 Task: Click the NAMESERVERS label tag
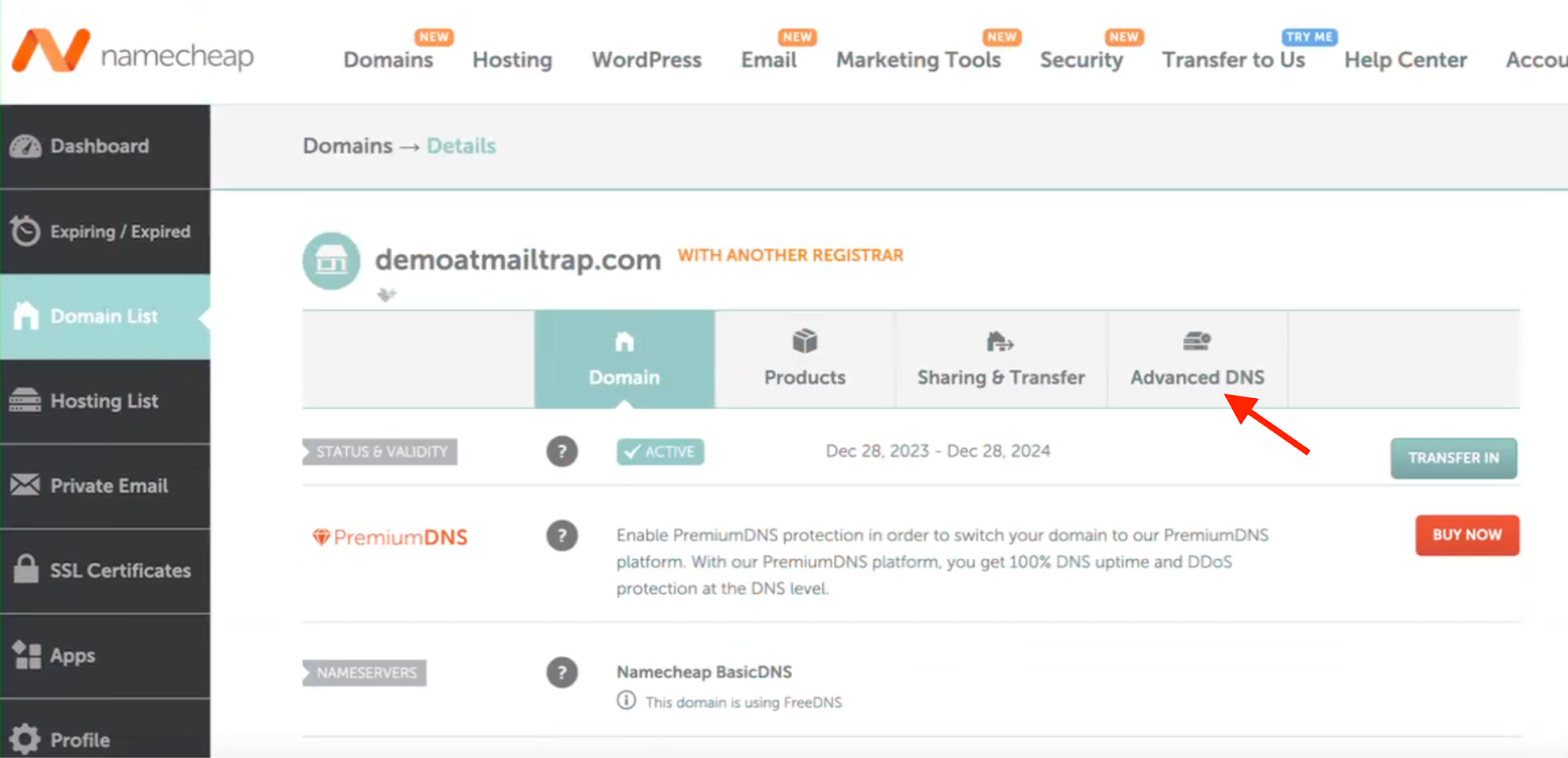click(x=365, y=673)
